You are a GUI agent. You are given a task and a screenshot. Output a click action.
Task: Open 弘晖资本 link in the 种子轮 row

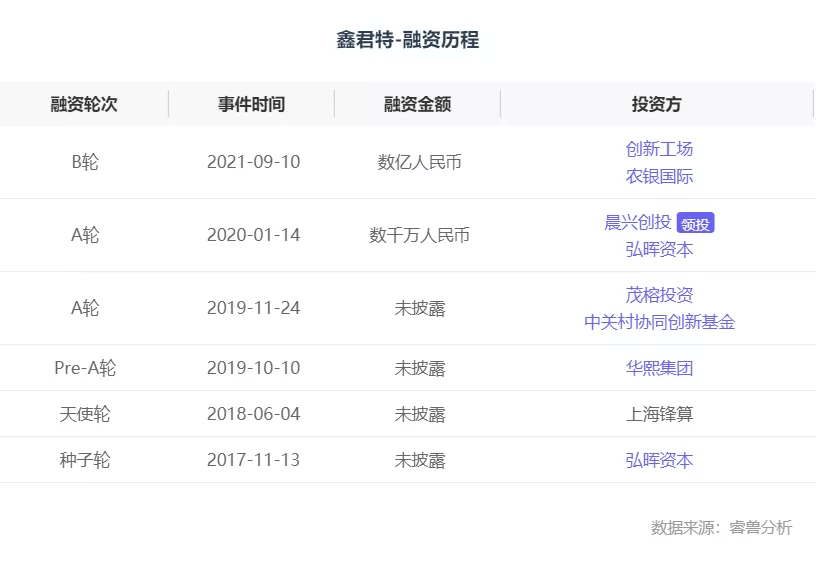[659, 460]
